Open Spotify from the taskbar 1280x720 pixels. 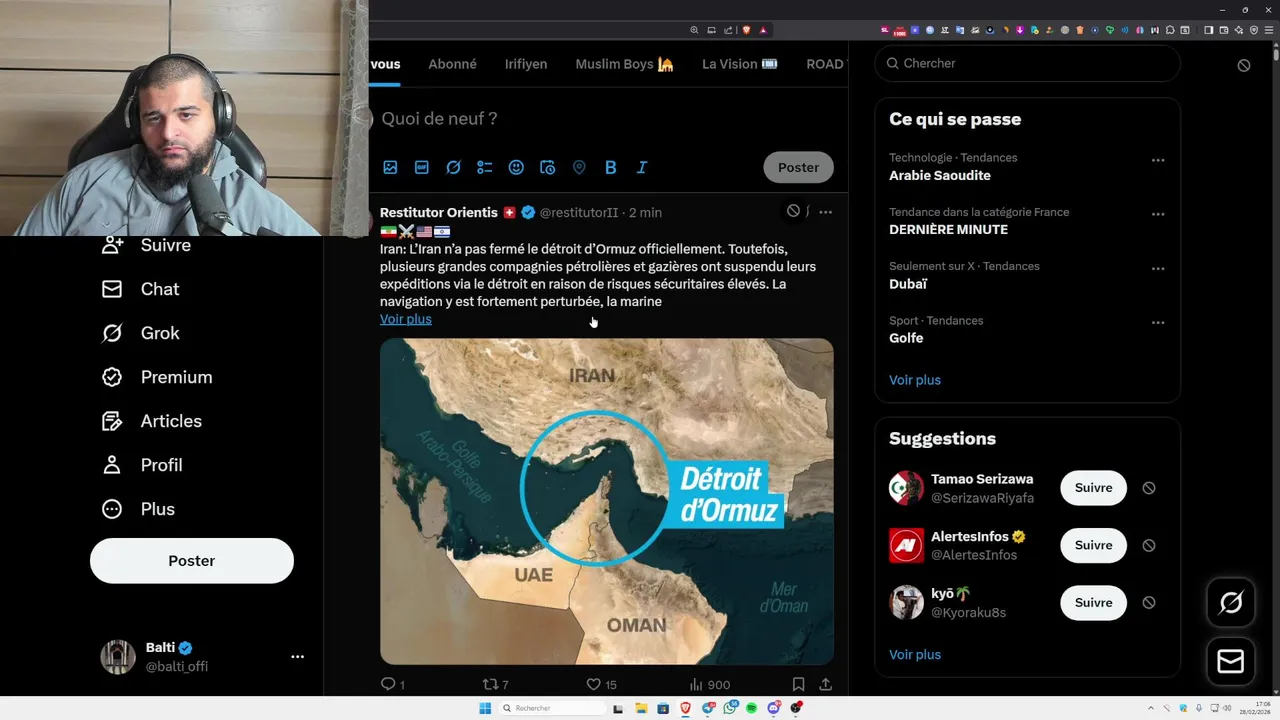tap(752, 708)
